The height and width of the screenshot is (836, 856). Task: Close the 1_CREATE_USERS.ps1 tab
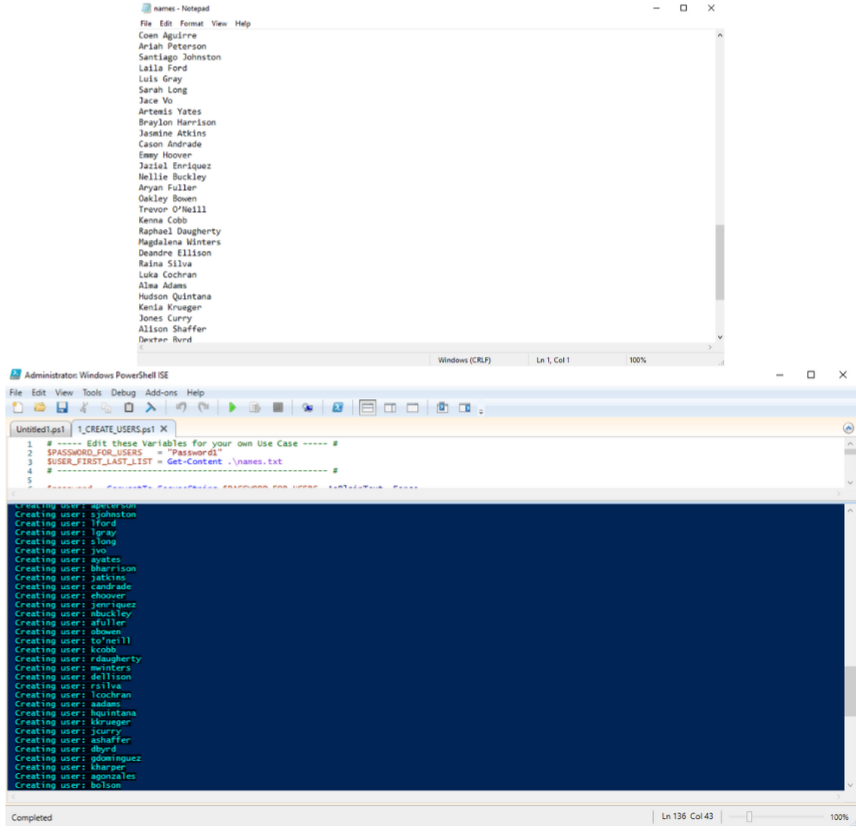(x=164, y=429)
